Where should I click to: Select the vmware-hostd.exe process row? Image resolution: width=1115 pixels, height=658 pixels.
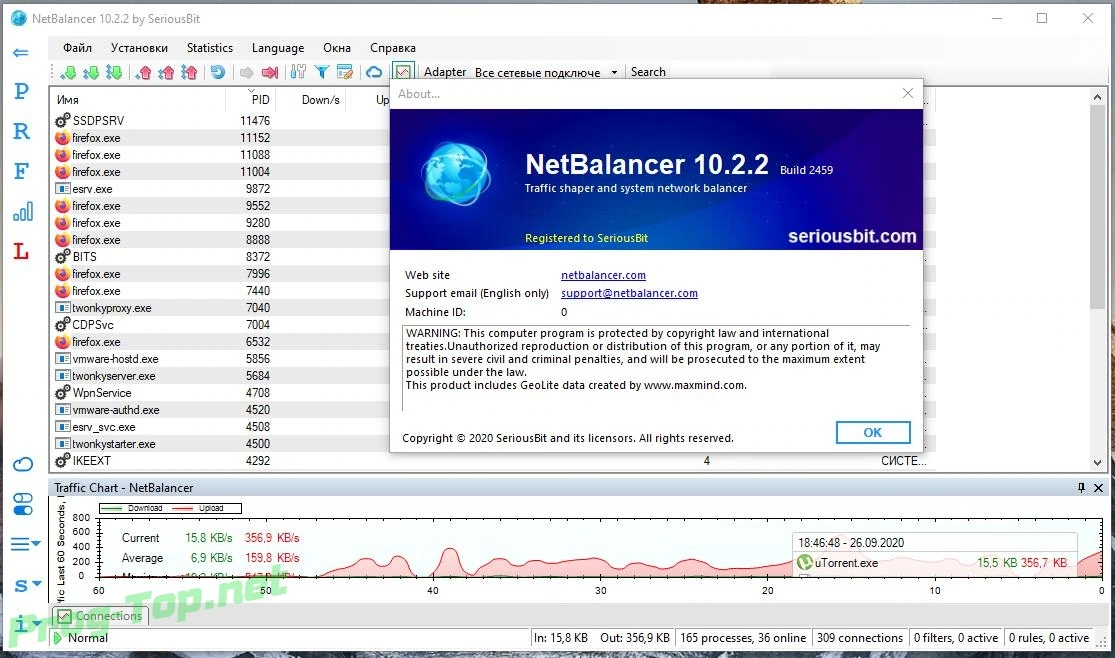click(220, 359)
